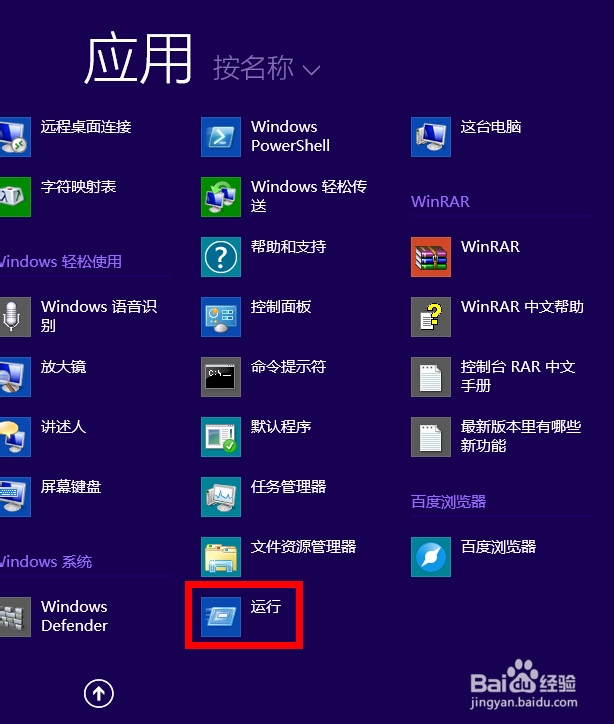Click the 控制台 RAR 中文手册 text label
The image size is (614, 724).
click(x=518, y=376)
